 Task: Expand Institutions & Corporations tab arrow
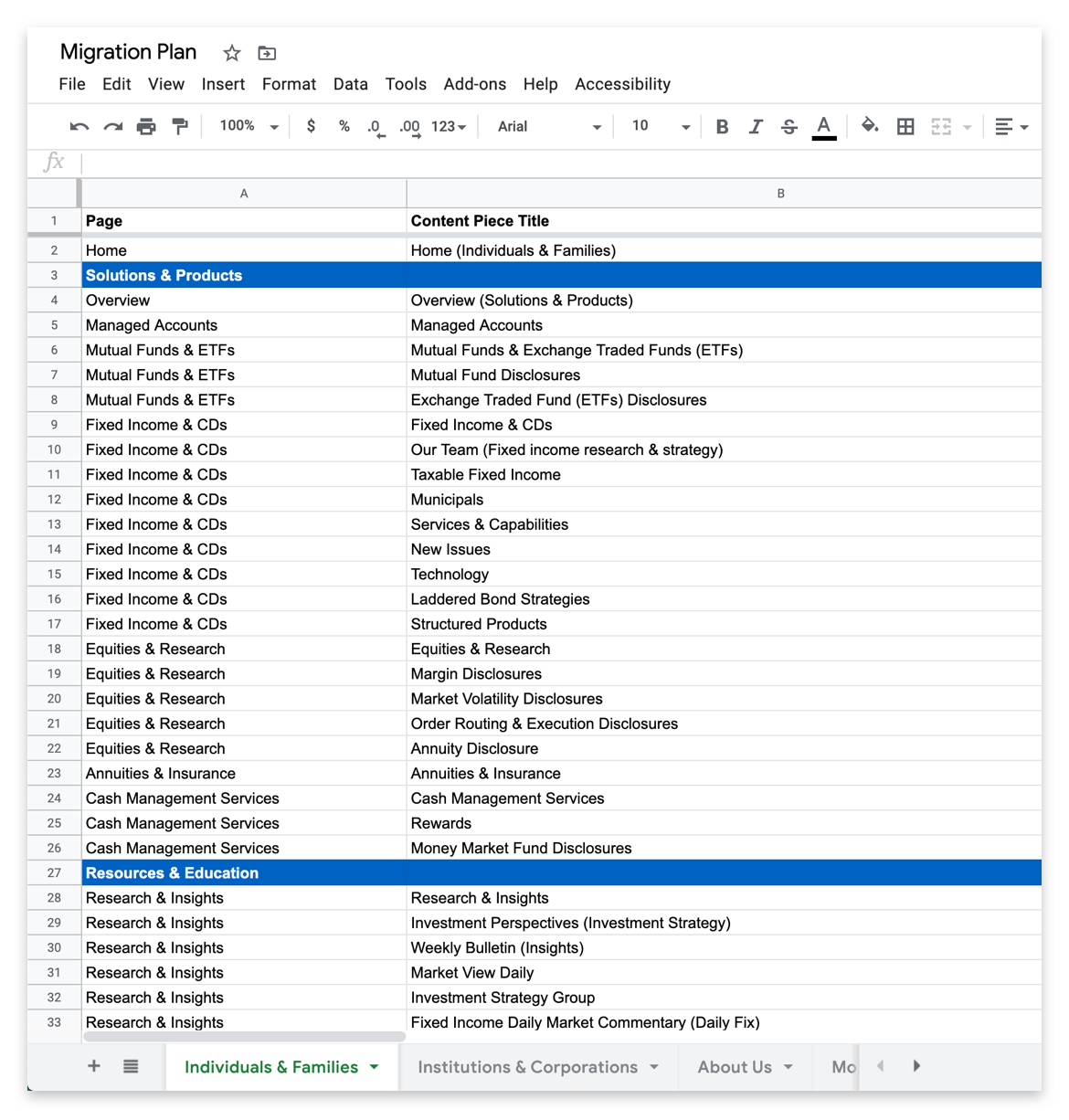tap(654, 1067)
